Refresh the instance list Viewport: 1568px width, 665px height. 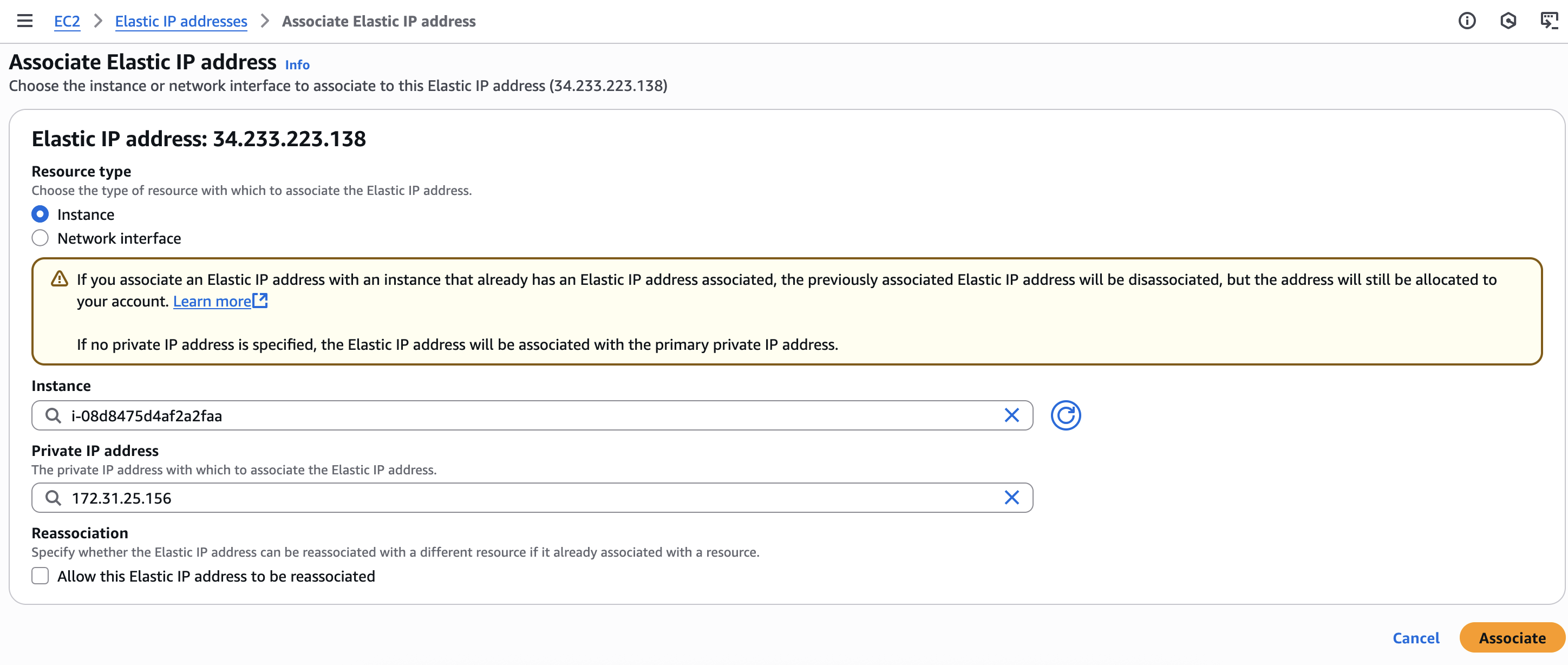[1065, 415]
